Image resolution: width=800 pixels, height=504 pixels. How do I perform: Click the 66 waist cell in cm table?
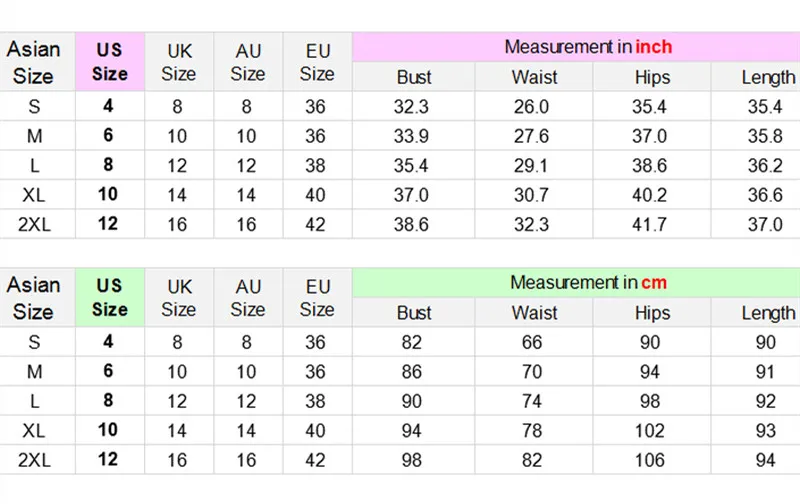(531, 343)
